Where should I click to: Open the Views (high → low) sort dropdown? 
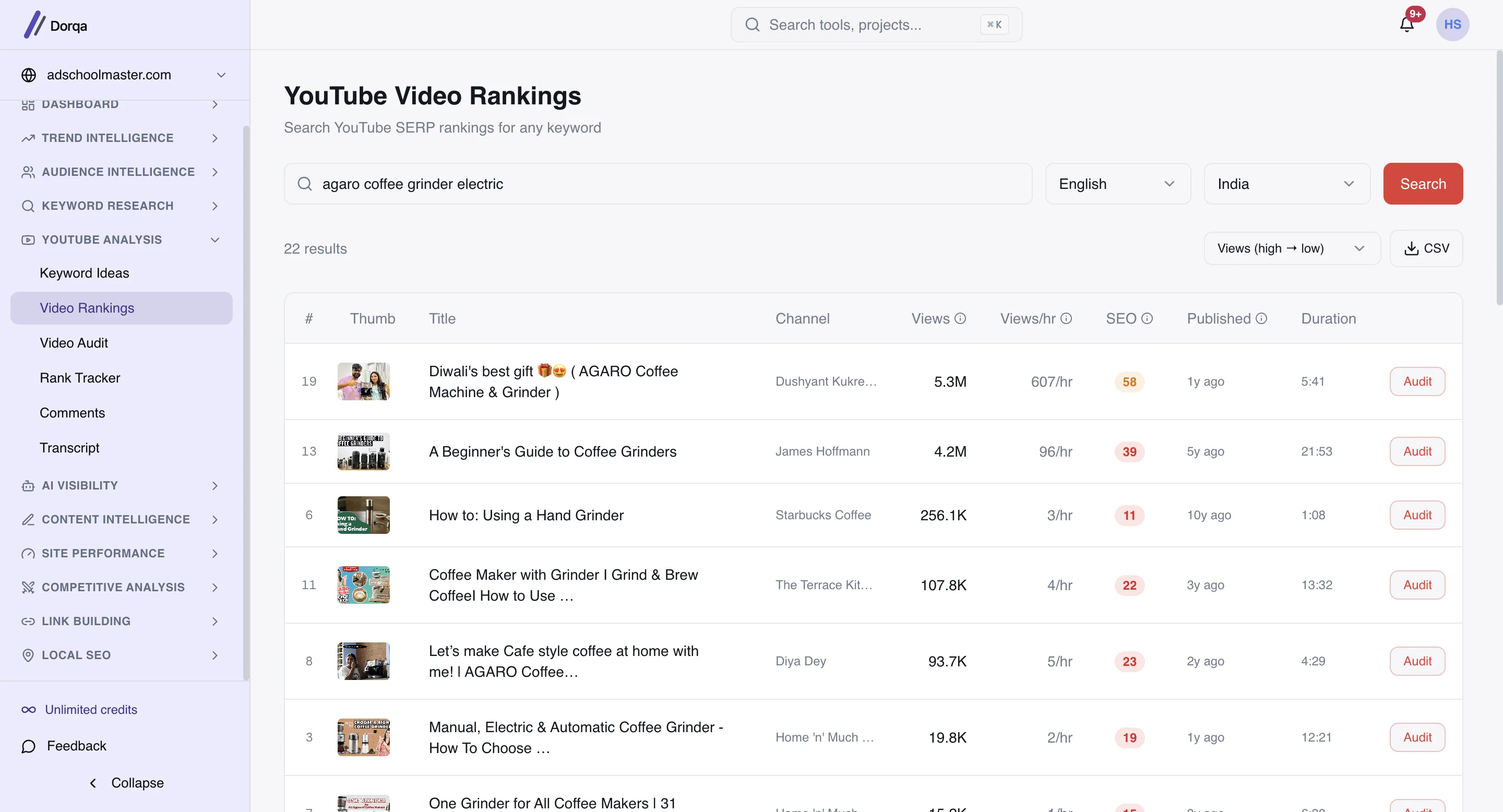1292,248
